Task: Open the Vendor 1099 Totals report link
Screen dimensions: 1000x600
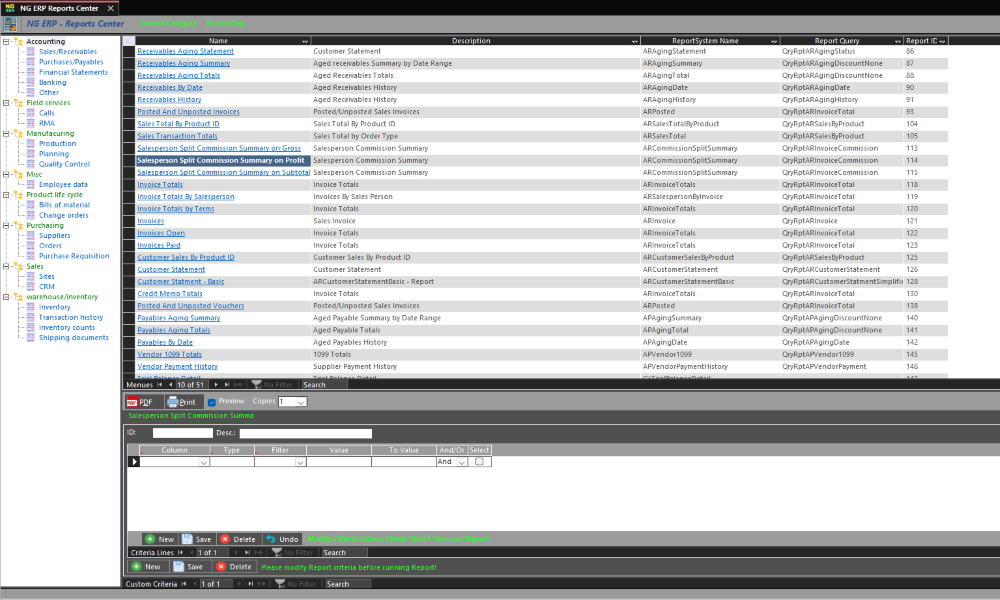Action: coord(169,354)
